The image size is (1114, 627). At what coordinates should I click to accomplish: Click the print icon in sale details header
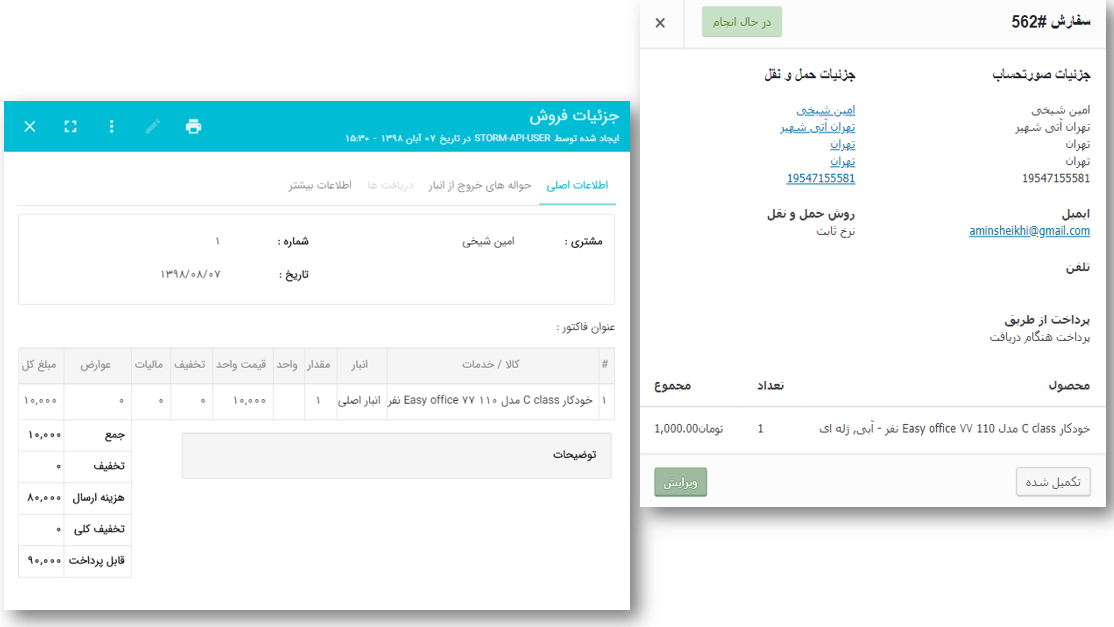[193, 126]
